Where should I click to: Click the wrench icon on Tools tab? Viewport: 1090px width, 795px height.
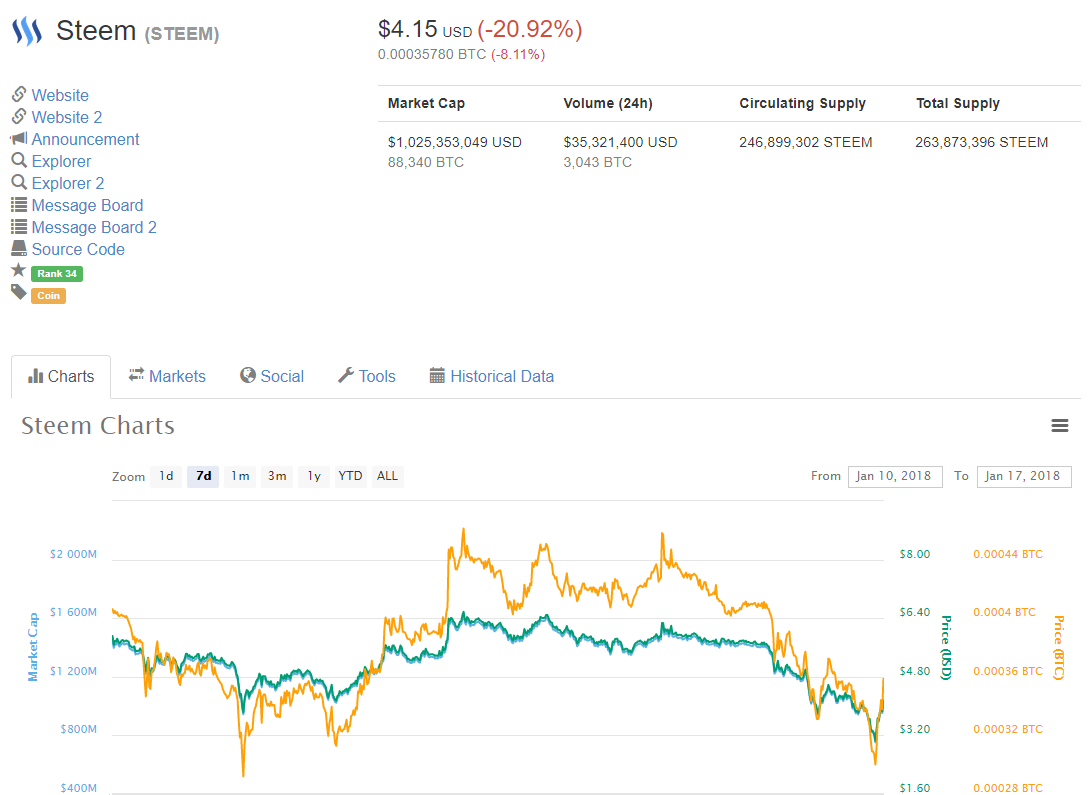[345, 375]
